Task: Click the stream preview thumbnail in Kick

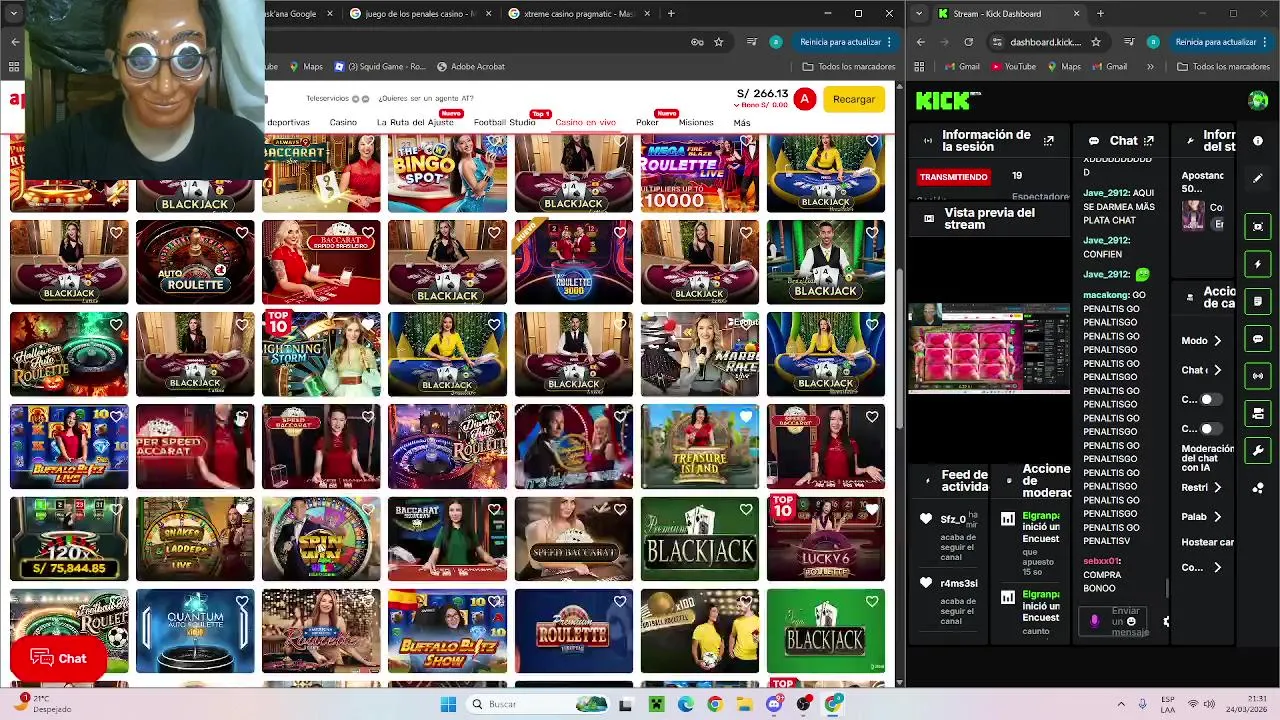Action: pyautogui.click(x=989, y=348)
